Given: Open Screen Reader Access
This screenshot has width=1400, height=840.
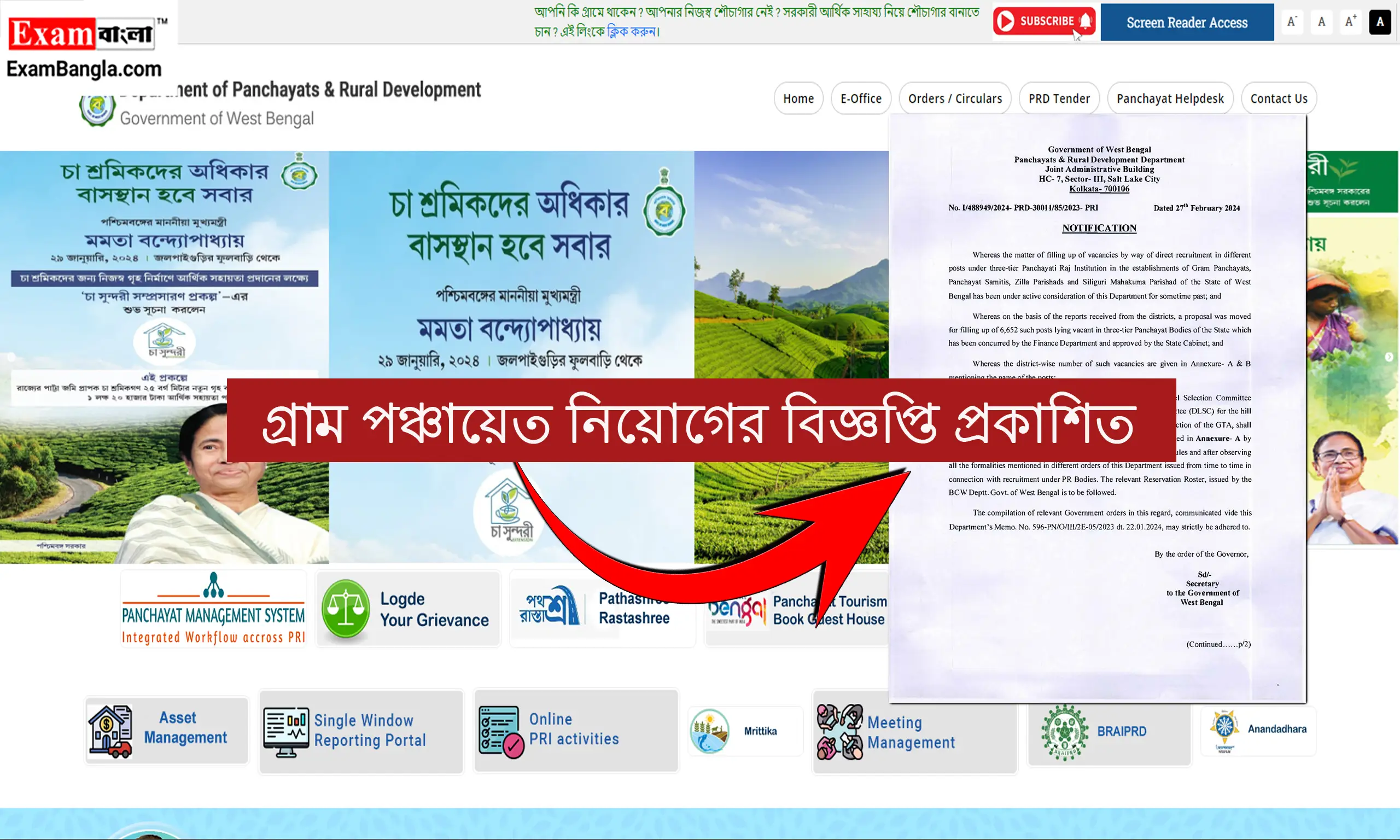Looking at the screenshot, I should (x=1187, y=22).
